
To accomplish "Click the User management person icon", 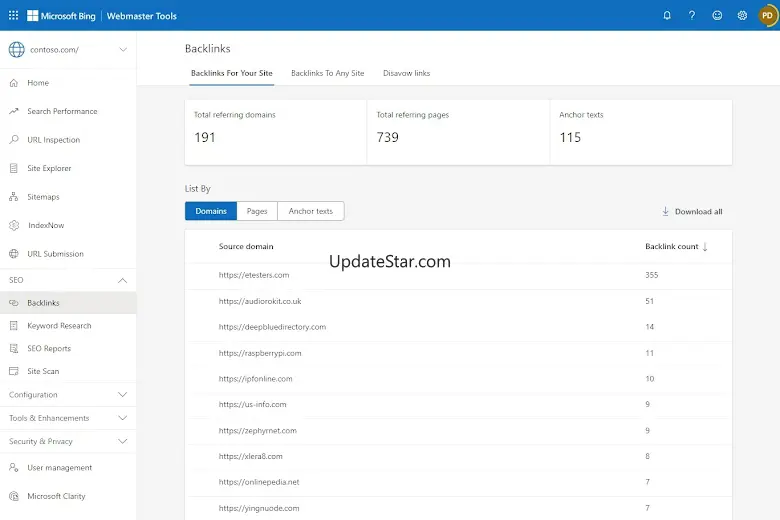I will coord(14,467).
